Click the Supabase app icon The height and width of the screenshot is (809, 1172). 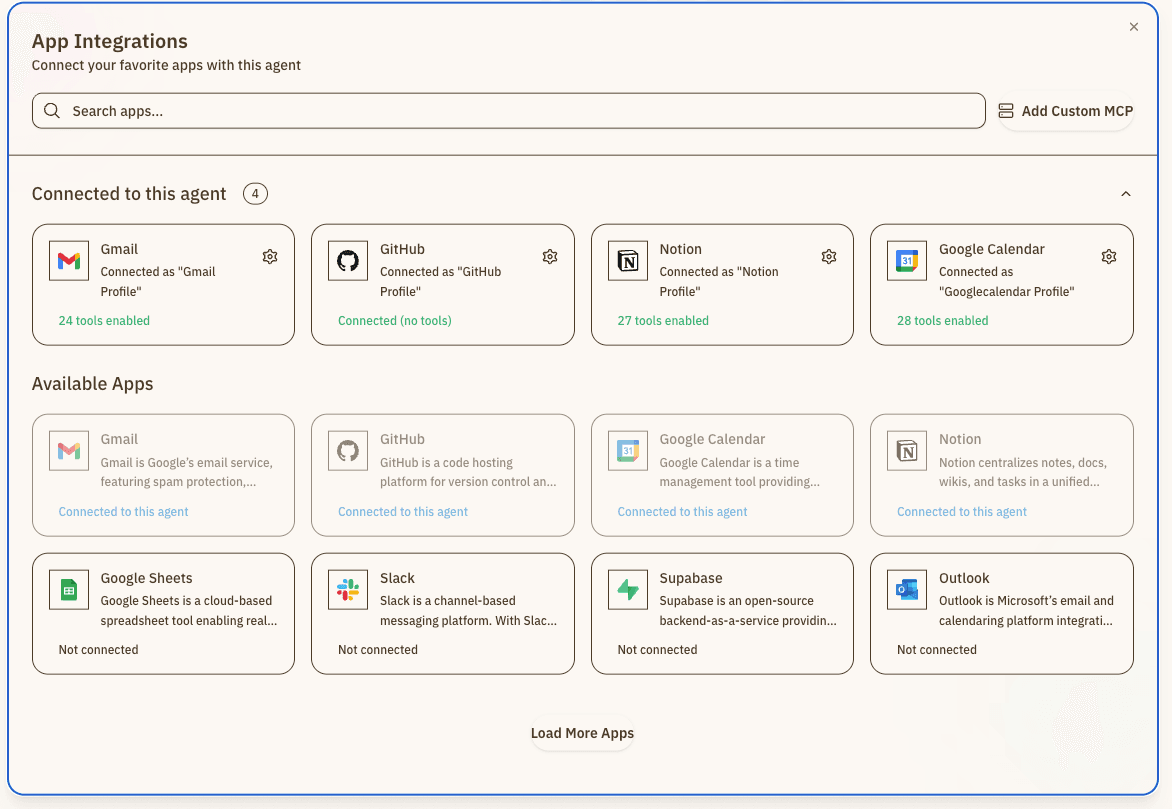coord(628,591)
